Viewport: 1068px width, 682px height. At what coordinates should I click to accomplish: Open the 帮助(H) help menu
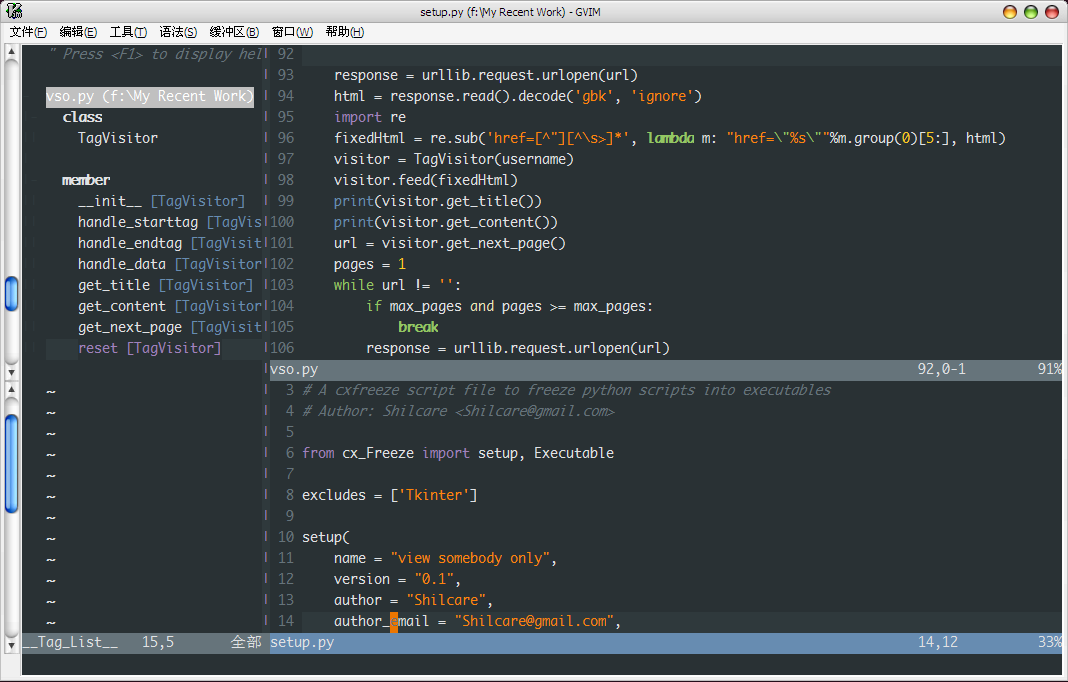345,32
